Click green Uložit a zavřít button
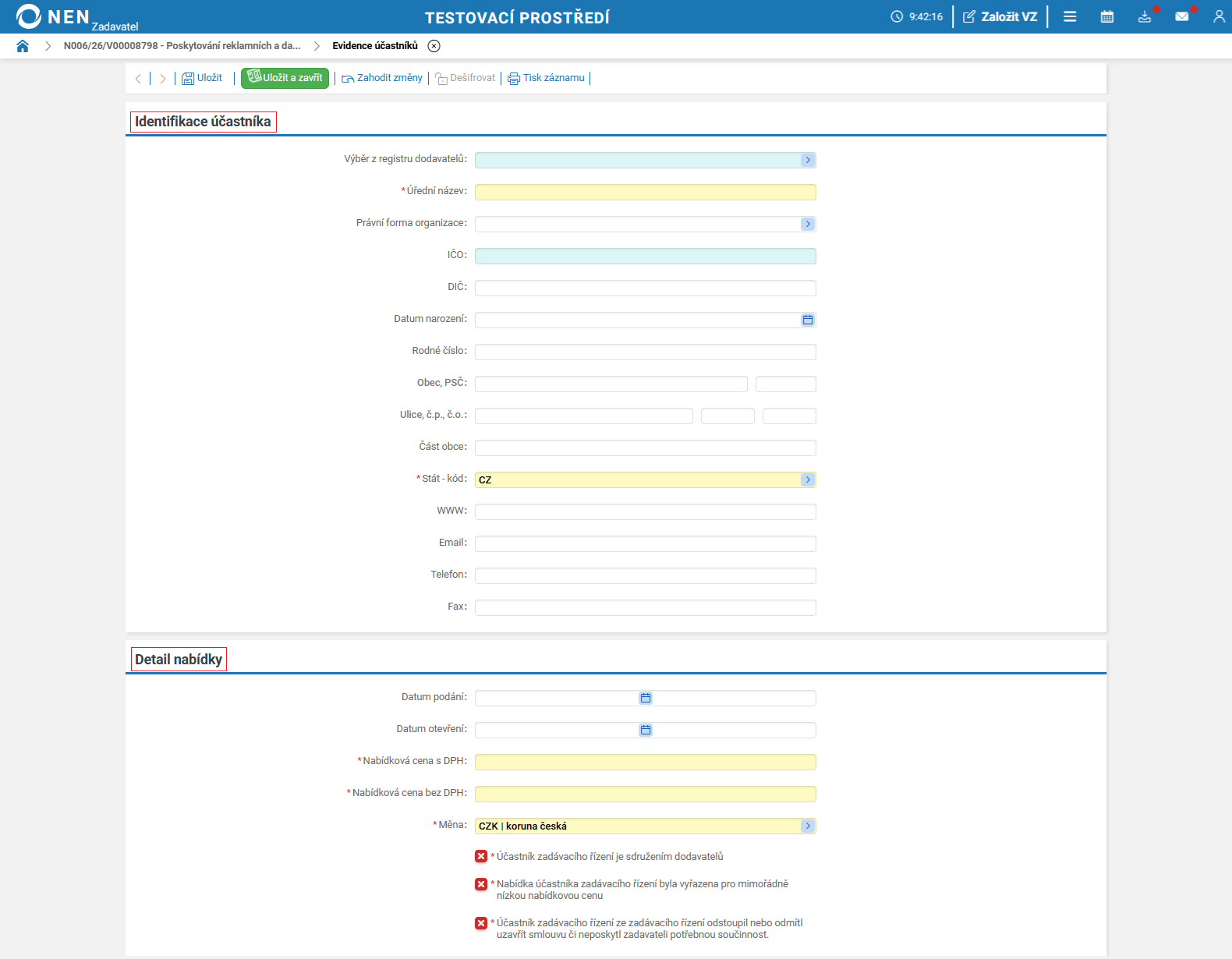 pyautogui.click(x=285, y=78)
